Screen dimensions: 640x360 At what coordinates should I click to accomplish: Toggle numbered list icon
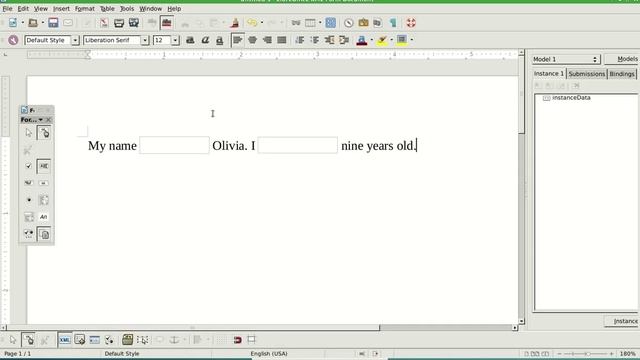coord(300,40)
